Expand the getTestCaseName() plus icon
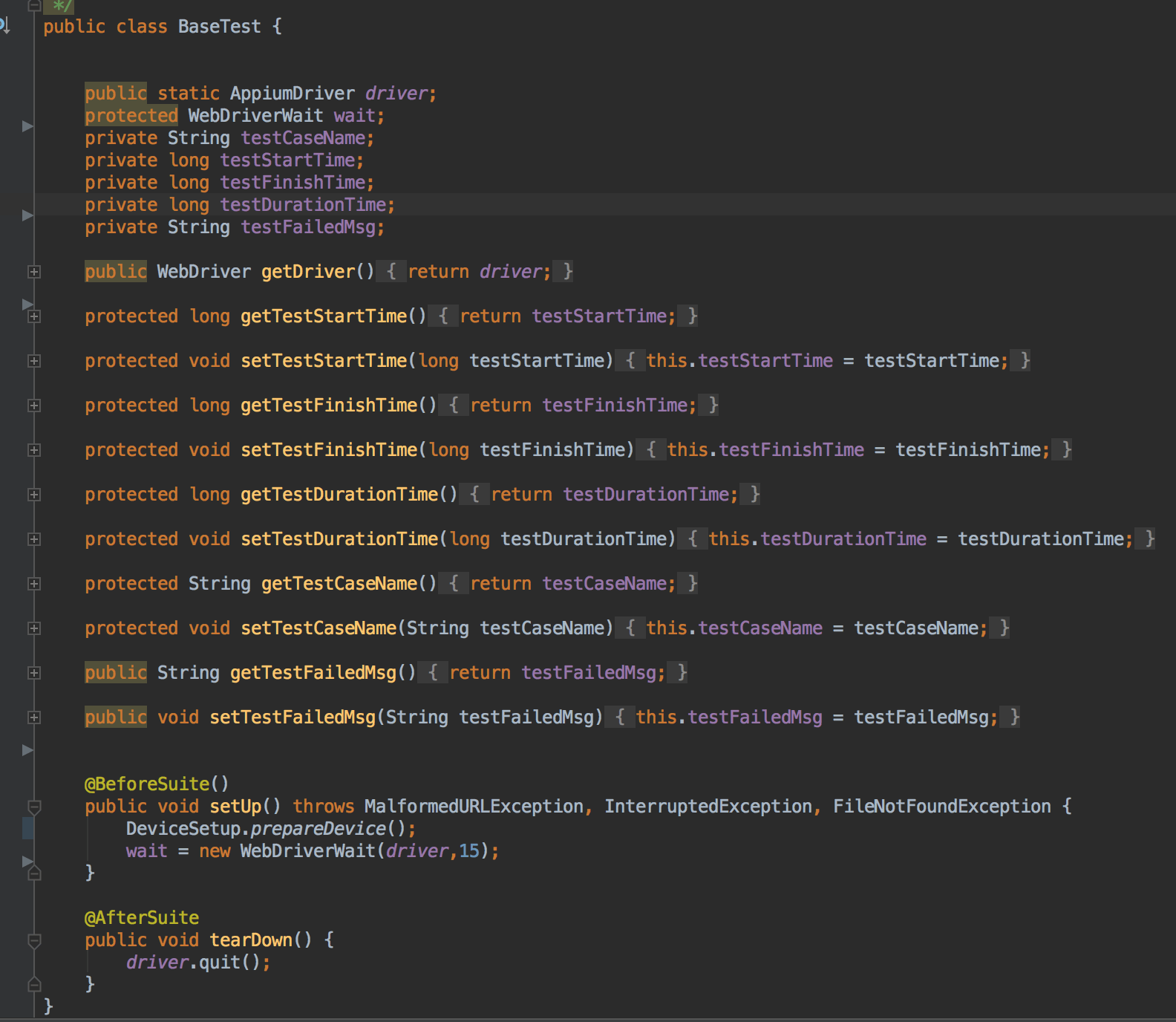The image size is (1176, 1022). coord(34,584)
